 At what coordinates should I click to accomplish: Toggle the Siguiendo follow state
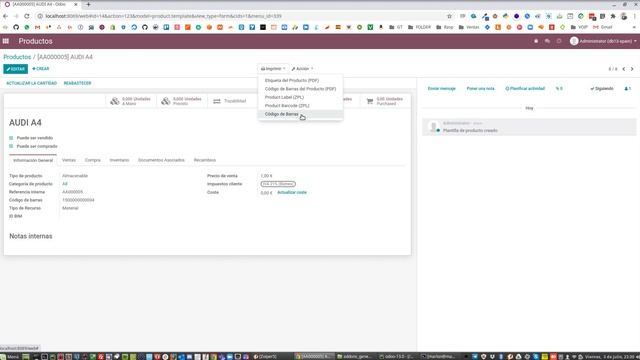click(602, 89)
